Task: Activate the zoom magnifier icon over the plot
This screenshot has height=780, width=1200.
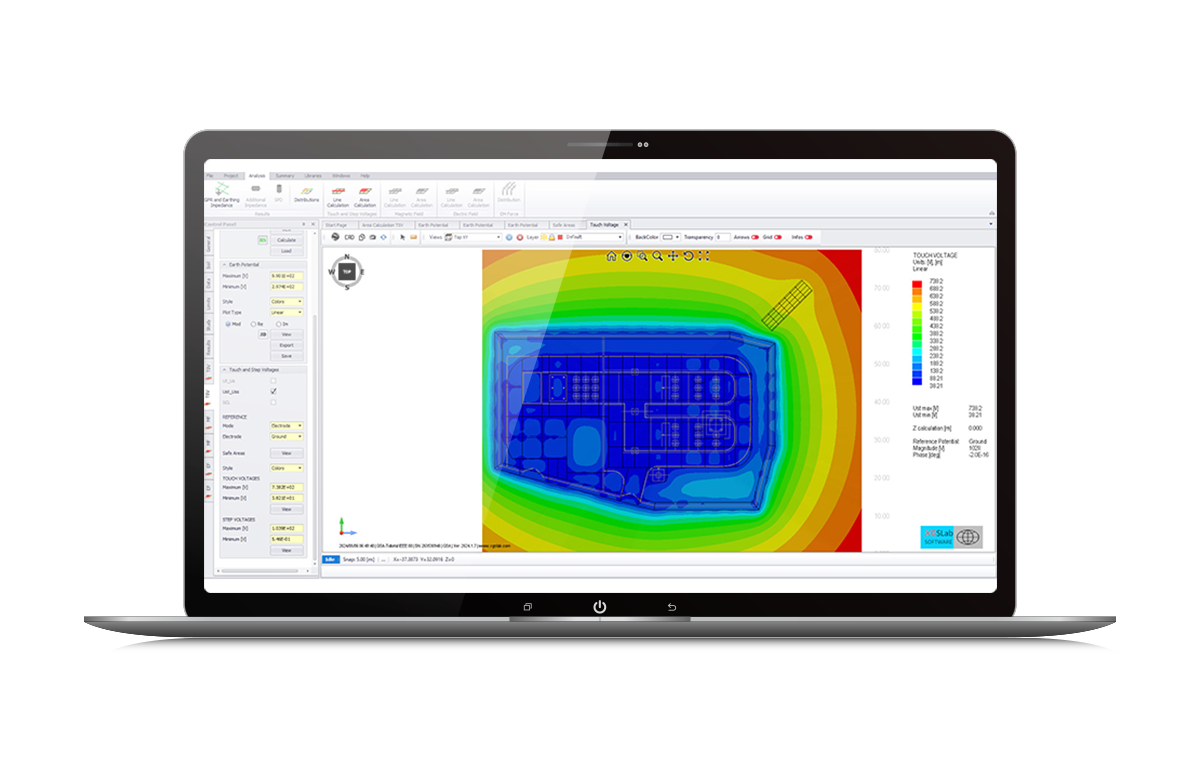Action: (657, 256)
